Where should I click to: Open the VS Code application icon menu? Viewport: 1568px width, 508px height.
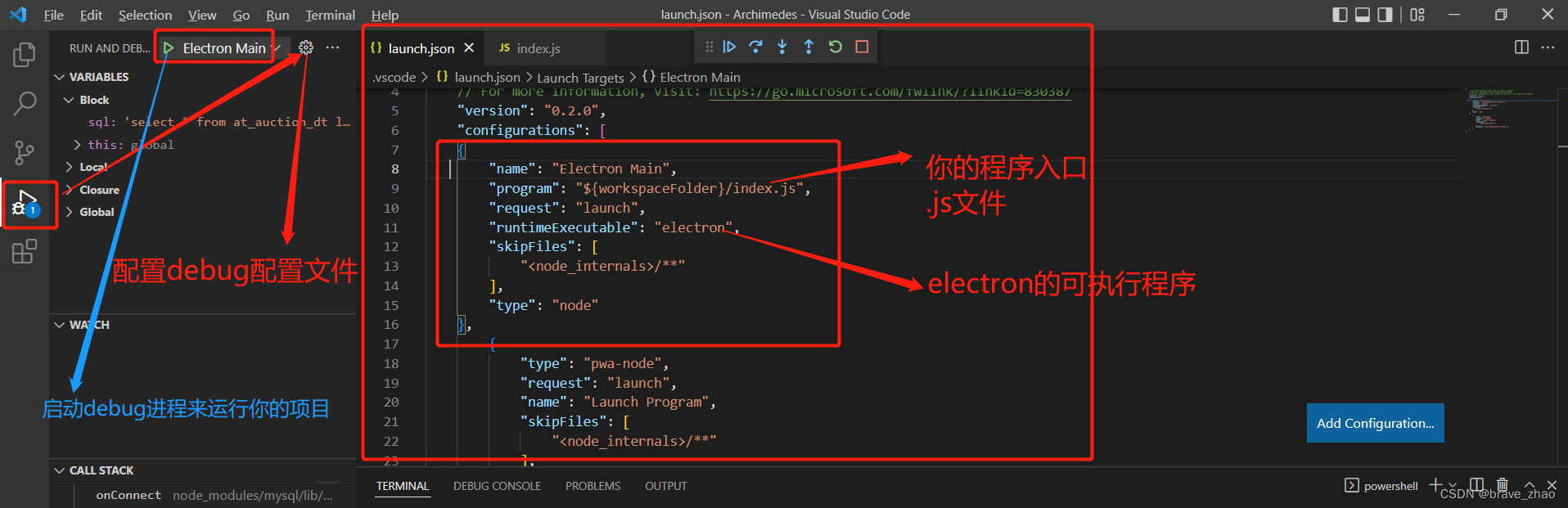[x=18, y=15]
